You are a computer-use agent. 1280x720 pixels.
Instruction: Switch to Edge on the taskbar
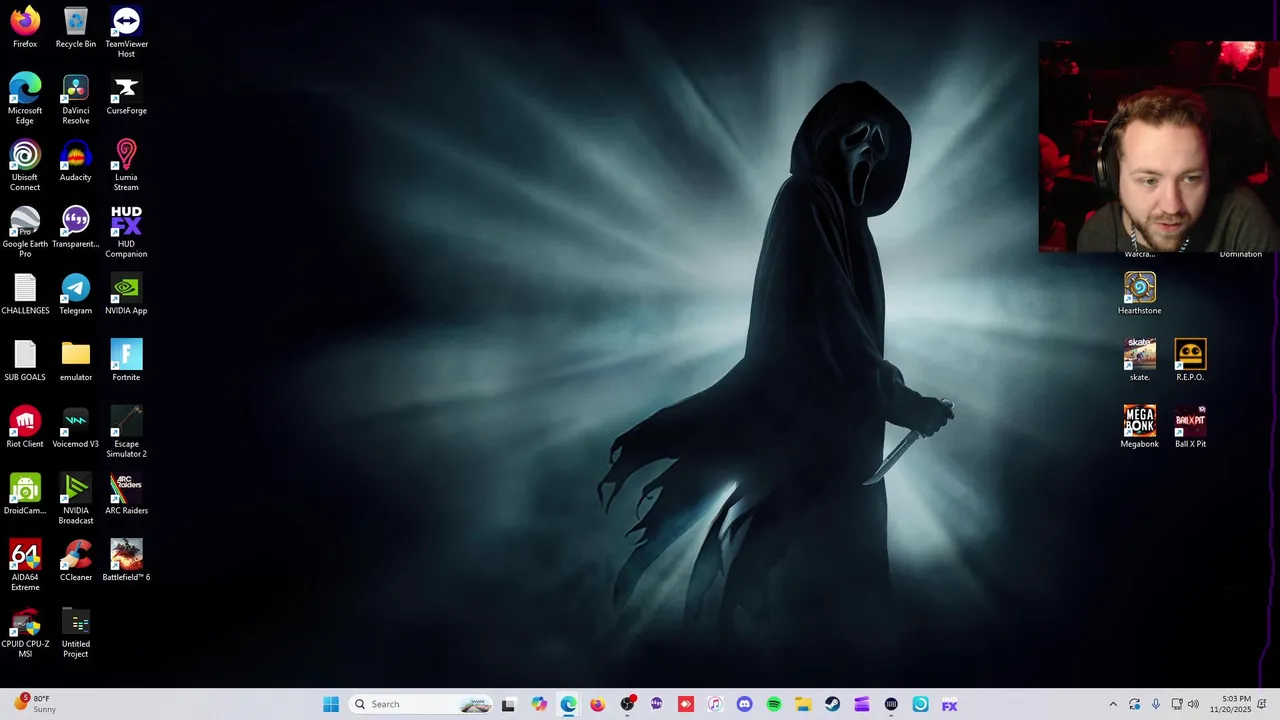568,704
